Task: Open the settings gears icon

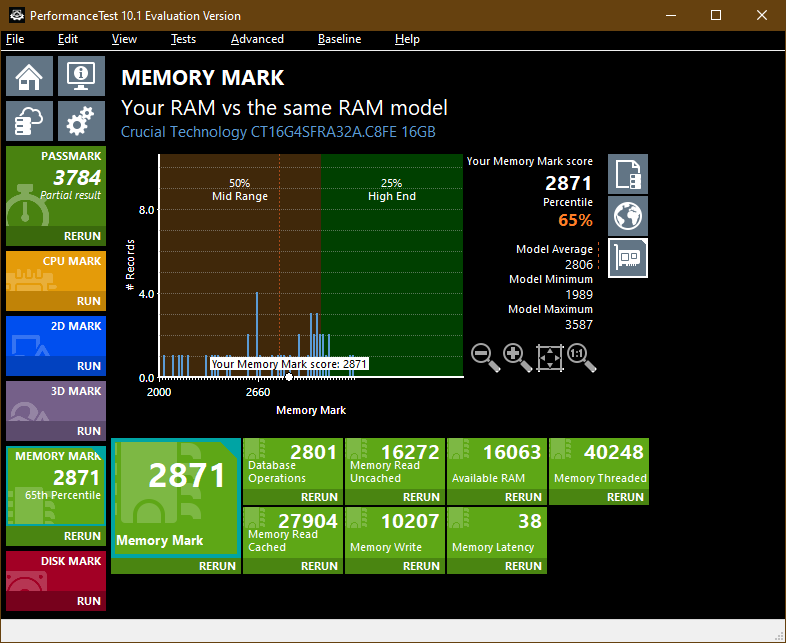Action: click(81, 121)
